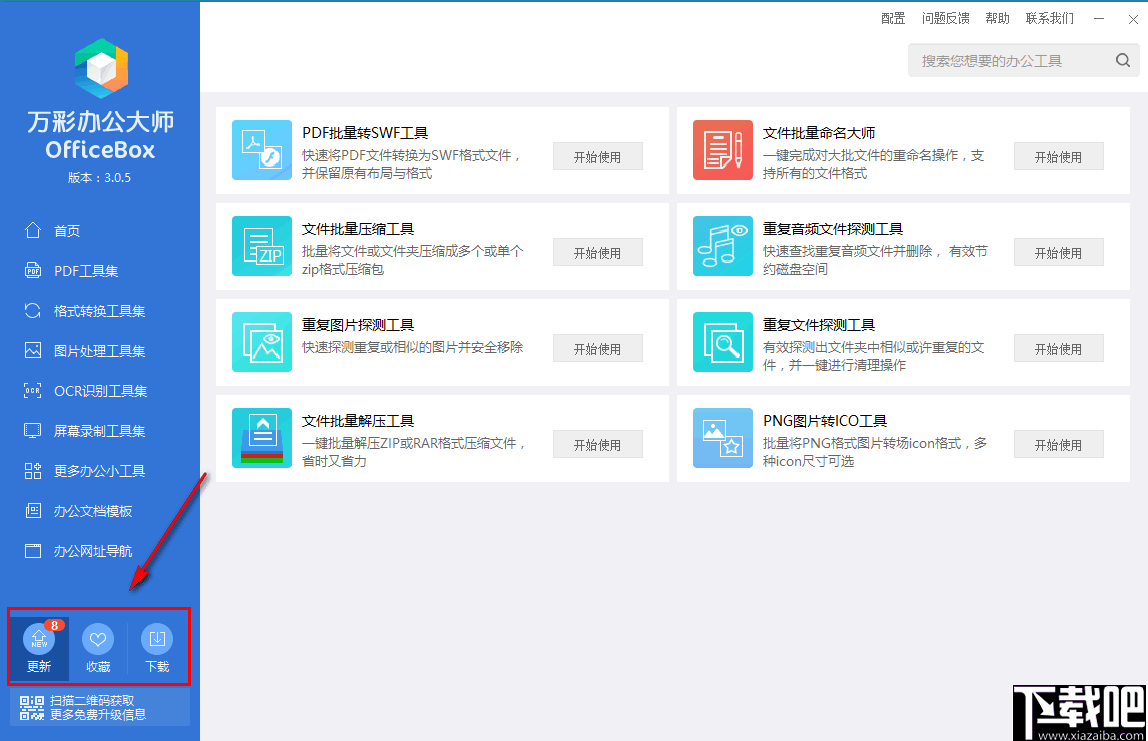The image size is (1148, 741).
Task: Click 开始使用 for PDF批量转SWF工具
Action: (x=597, y=156)
